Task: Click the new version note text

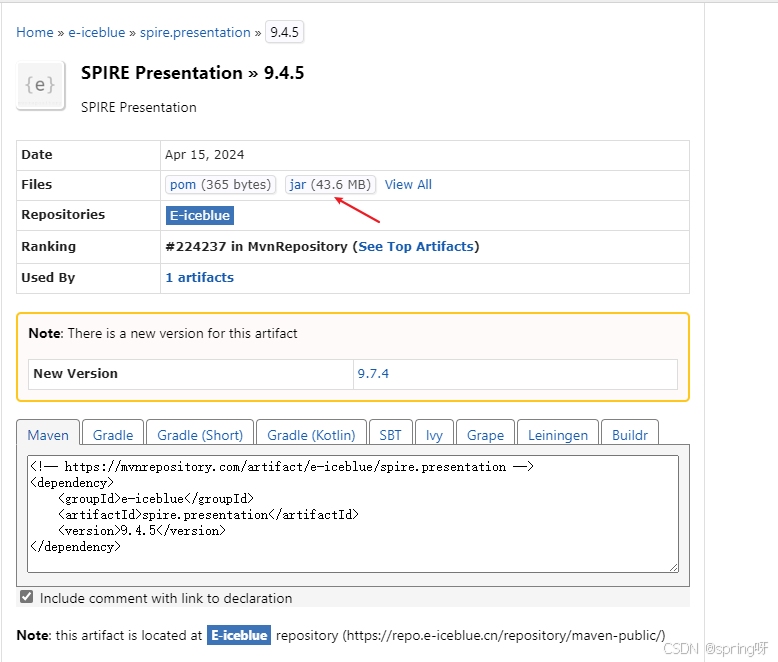Action: [163, 333]
